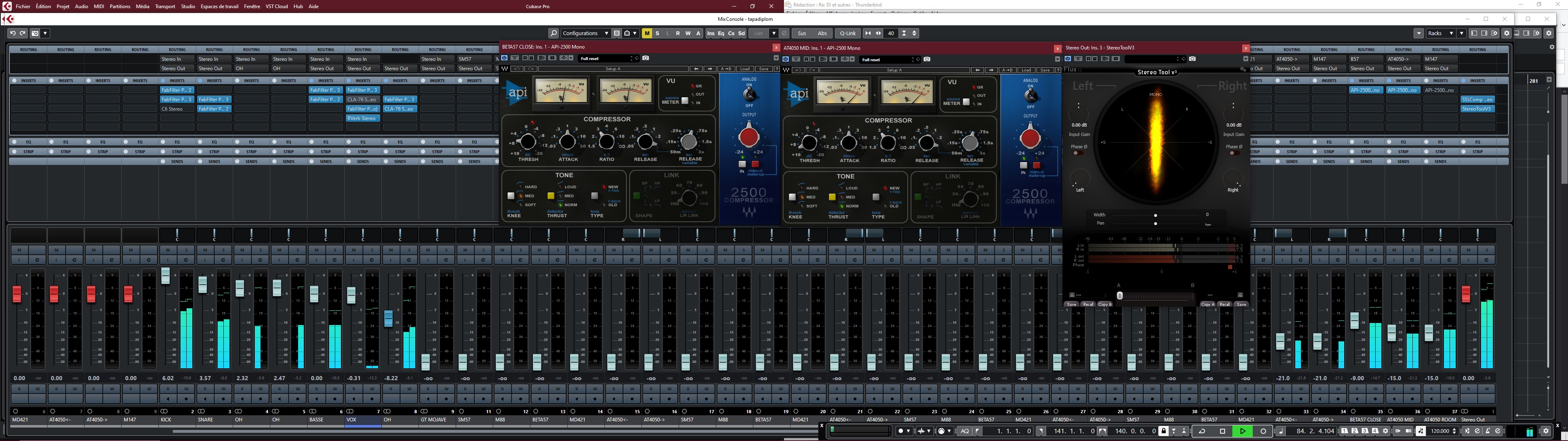Open the Aide menu
The image size is (1568, 441).
(x=314, y=6)
